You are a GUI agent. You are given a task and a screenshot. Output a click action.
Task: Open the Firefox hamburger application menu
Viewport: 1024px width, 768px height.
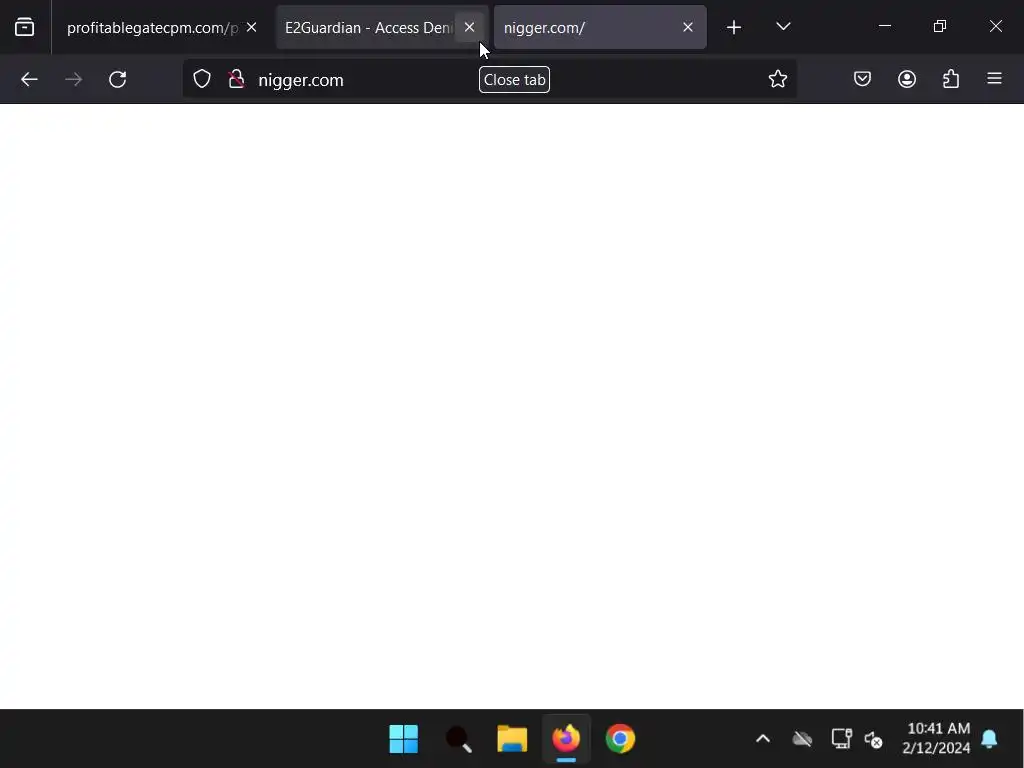[x=994, y=79]
